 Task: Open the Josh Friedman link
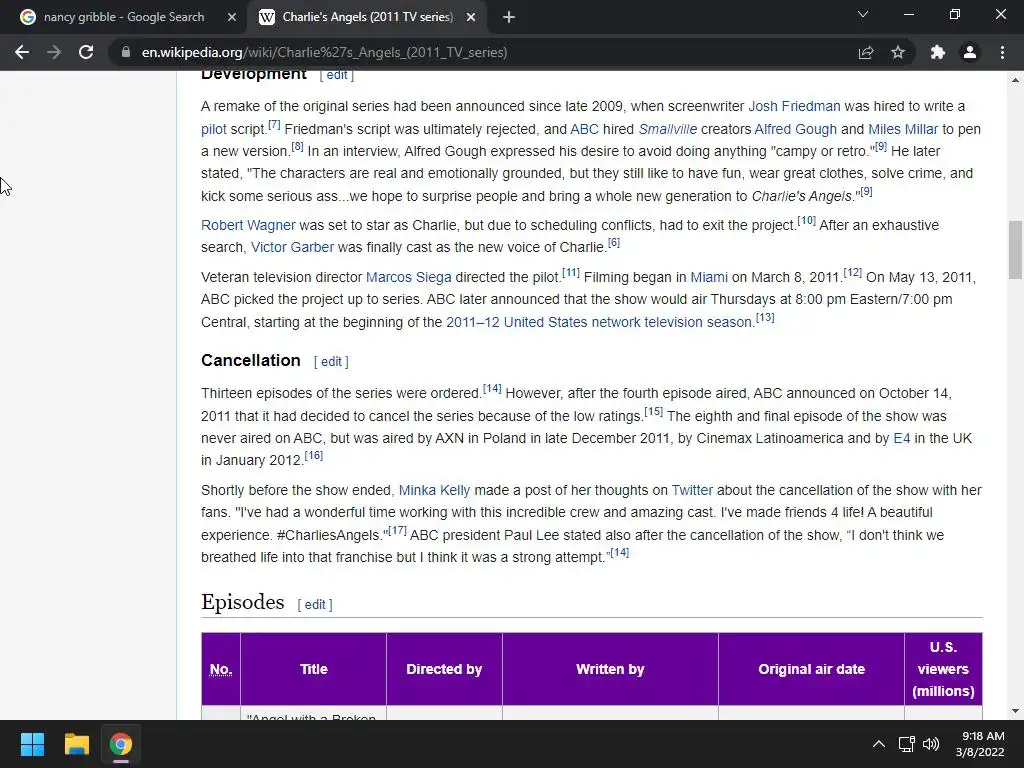794,106
